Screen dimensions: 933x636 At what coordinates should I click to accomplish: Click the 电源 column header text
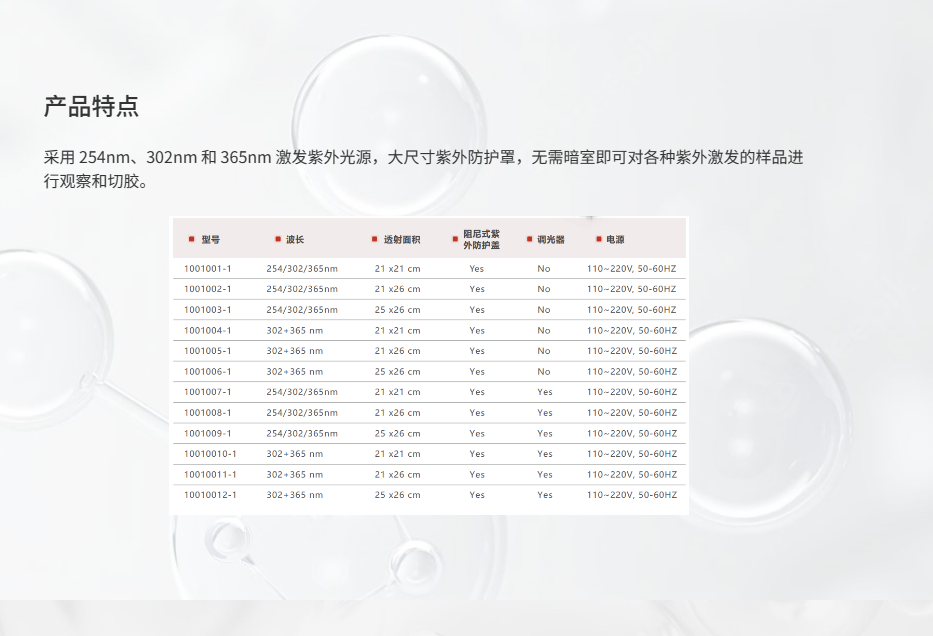(615, 240)
